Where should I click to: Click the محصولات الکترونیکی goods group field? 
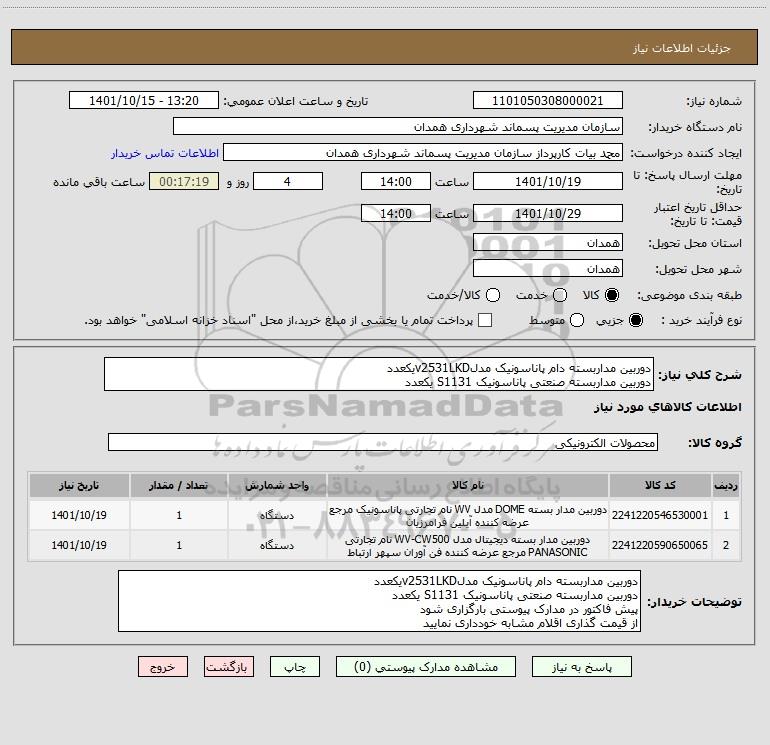click(x=383, y=442)
